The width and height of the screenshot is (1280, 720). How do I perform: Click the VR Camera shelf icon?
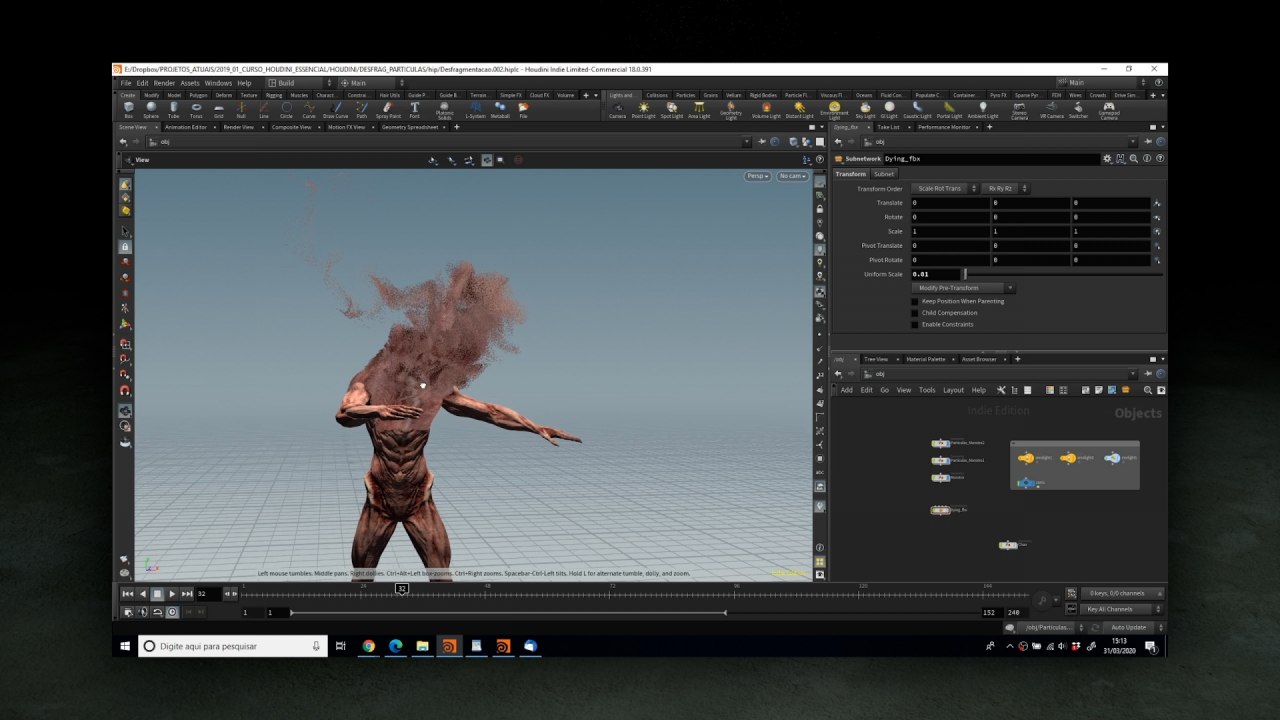[x=1052, y=108]
